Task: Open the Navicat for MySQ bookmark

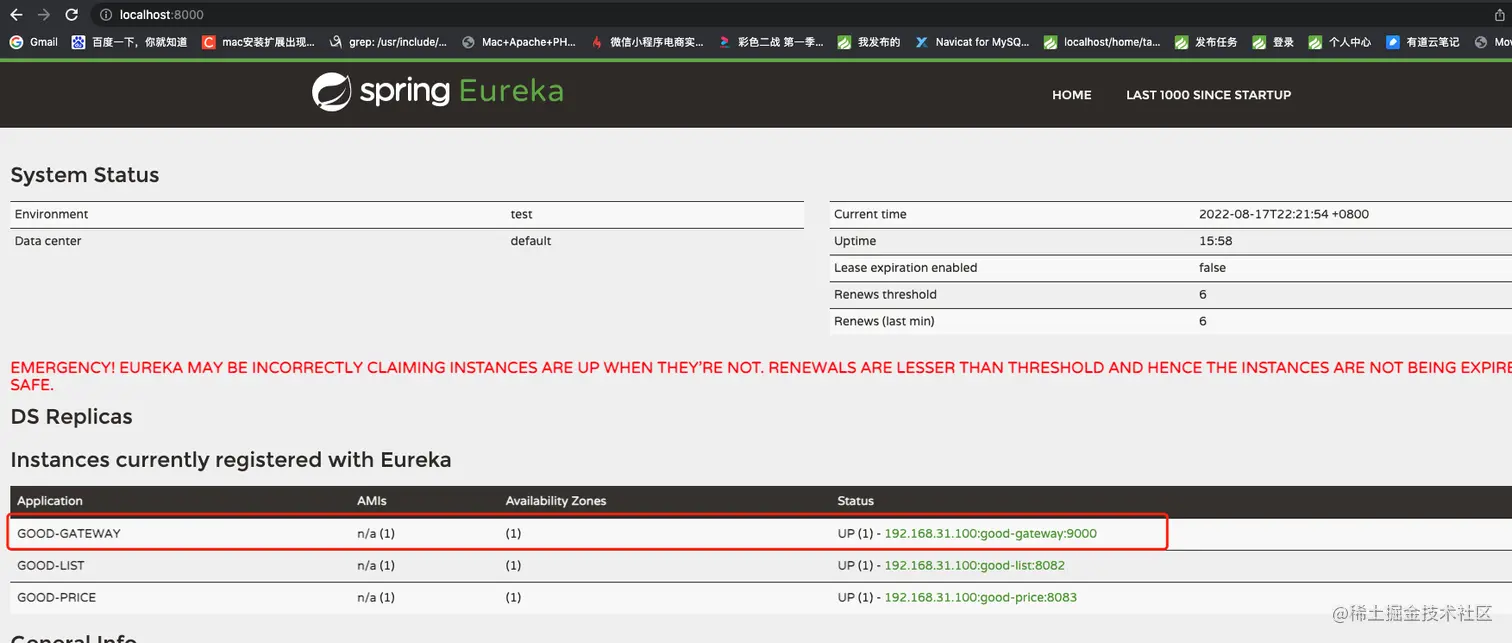Action: tap(972, 42)
